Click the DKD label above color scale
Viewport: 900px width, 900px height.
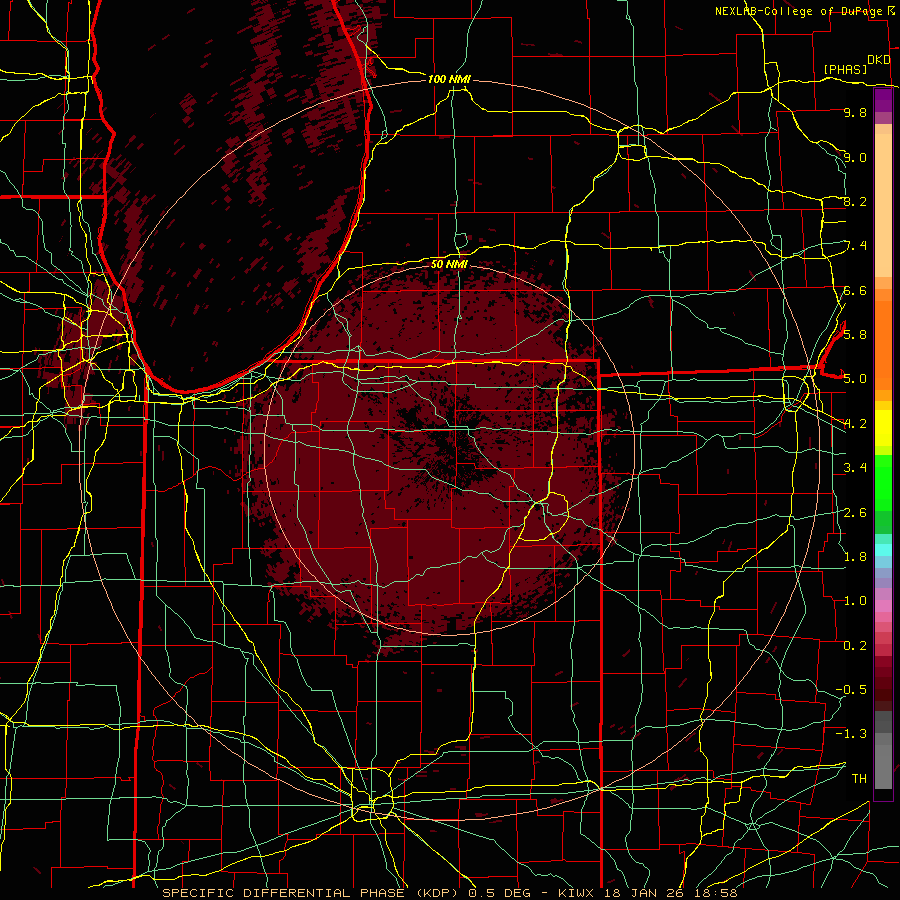point(878,60)
